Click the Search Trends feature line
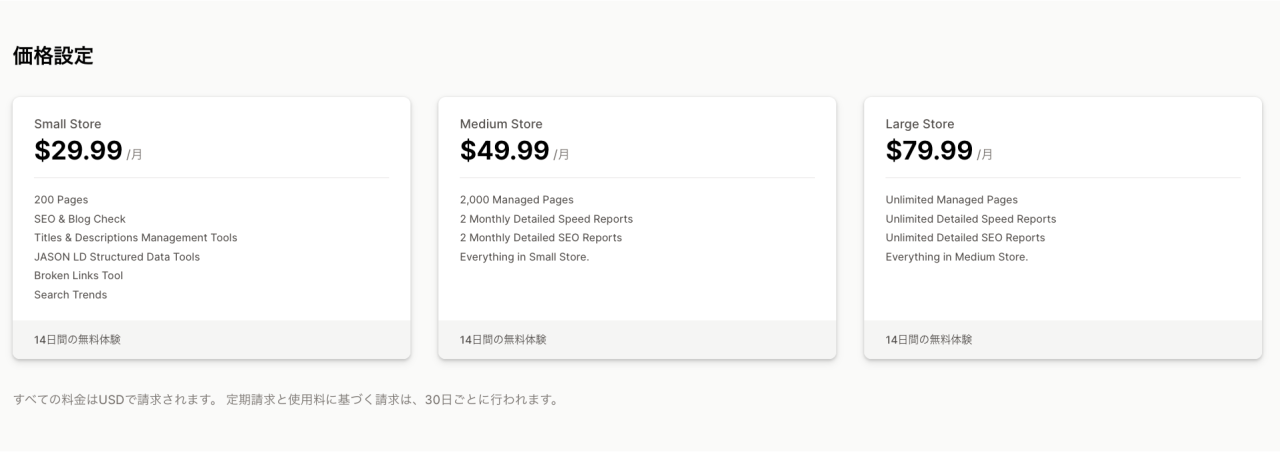 click(x=70, y=295)
